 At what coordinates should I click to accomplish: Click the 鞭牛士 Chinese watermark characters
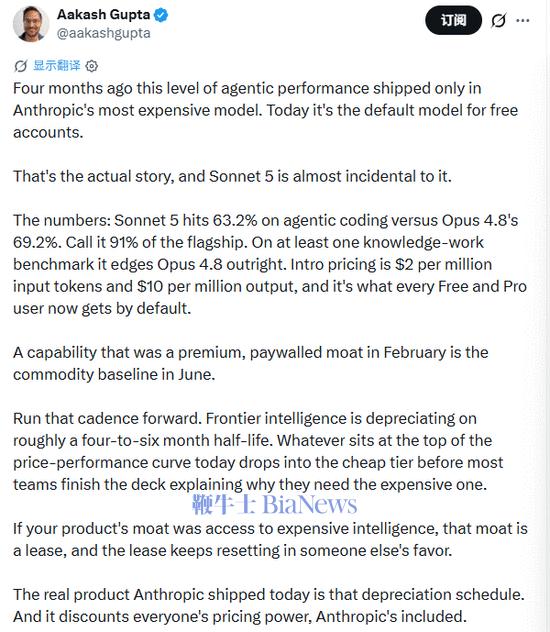coord(224,504)
